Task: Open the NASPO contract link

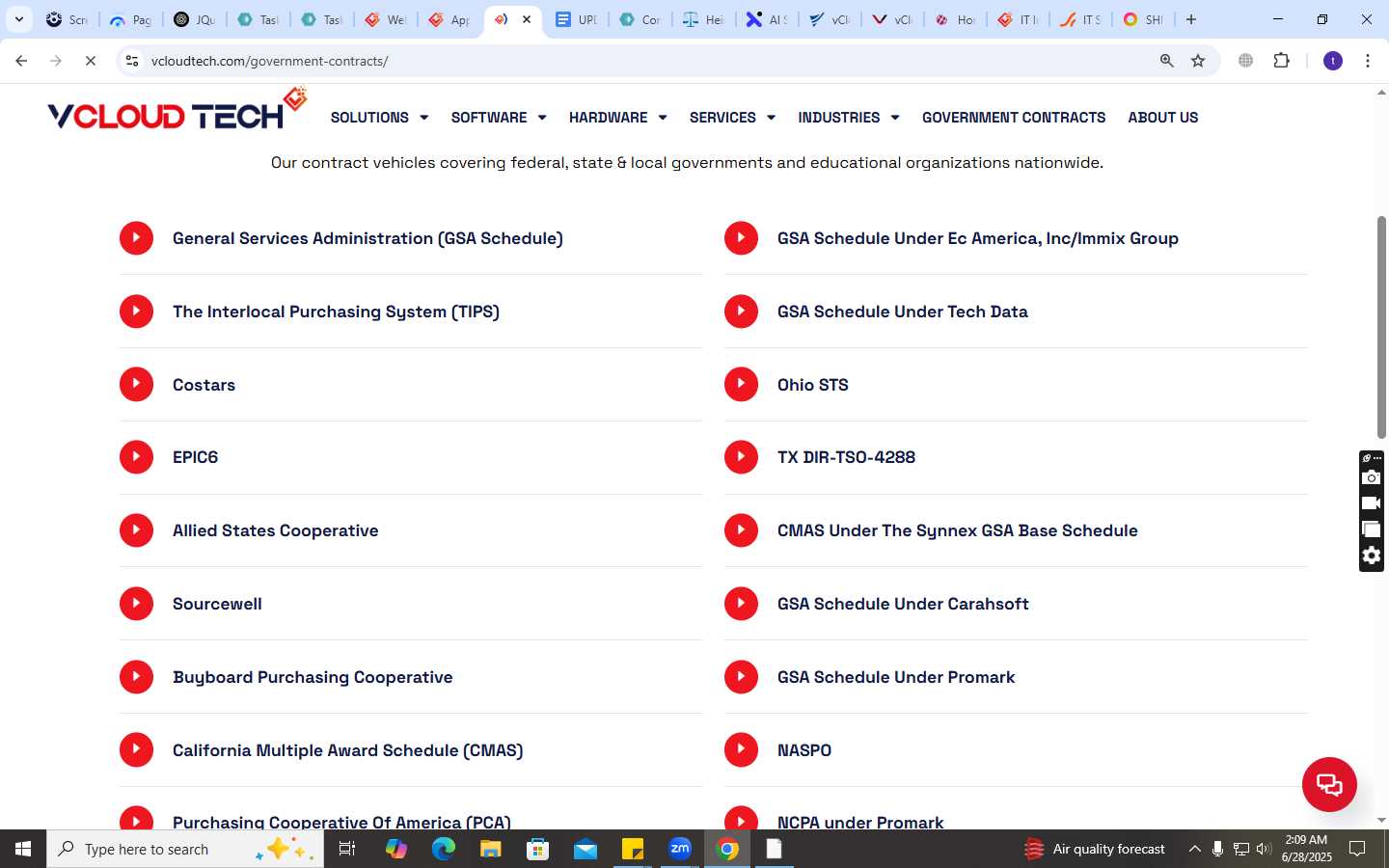Action: [x=804, y=750]
